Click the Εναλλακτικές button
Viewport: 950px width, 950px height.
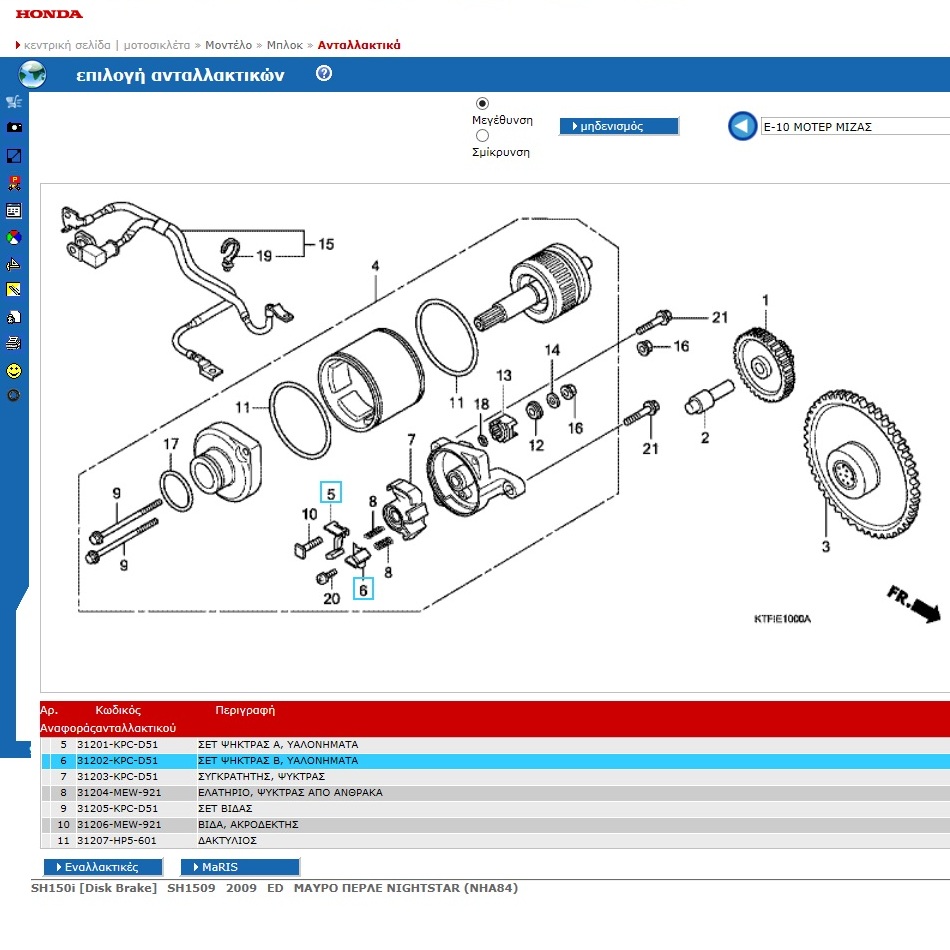point(103,867)
